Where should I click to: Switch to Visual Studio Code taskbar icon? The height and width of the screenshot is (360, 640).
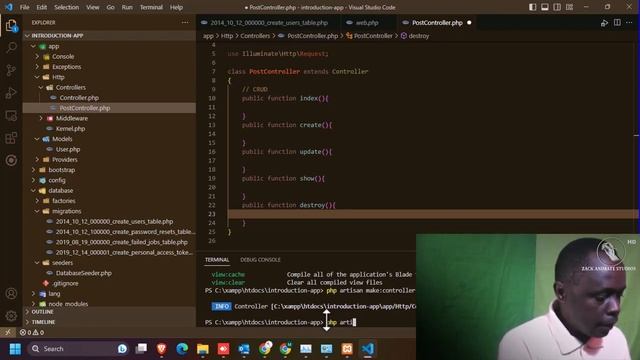[x=367, y=349]
